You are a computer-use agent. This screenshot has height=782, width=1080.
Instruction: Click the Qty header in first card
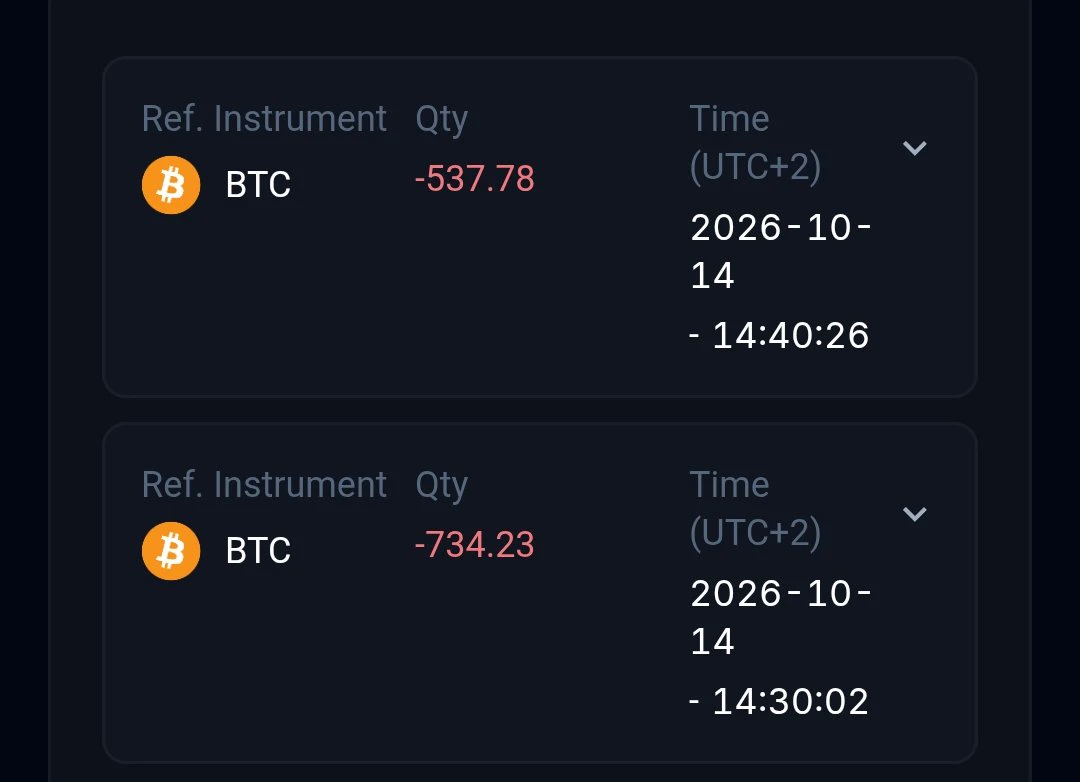442,120
